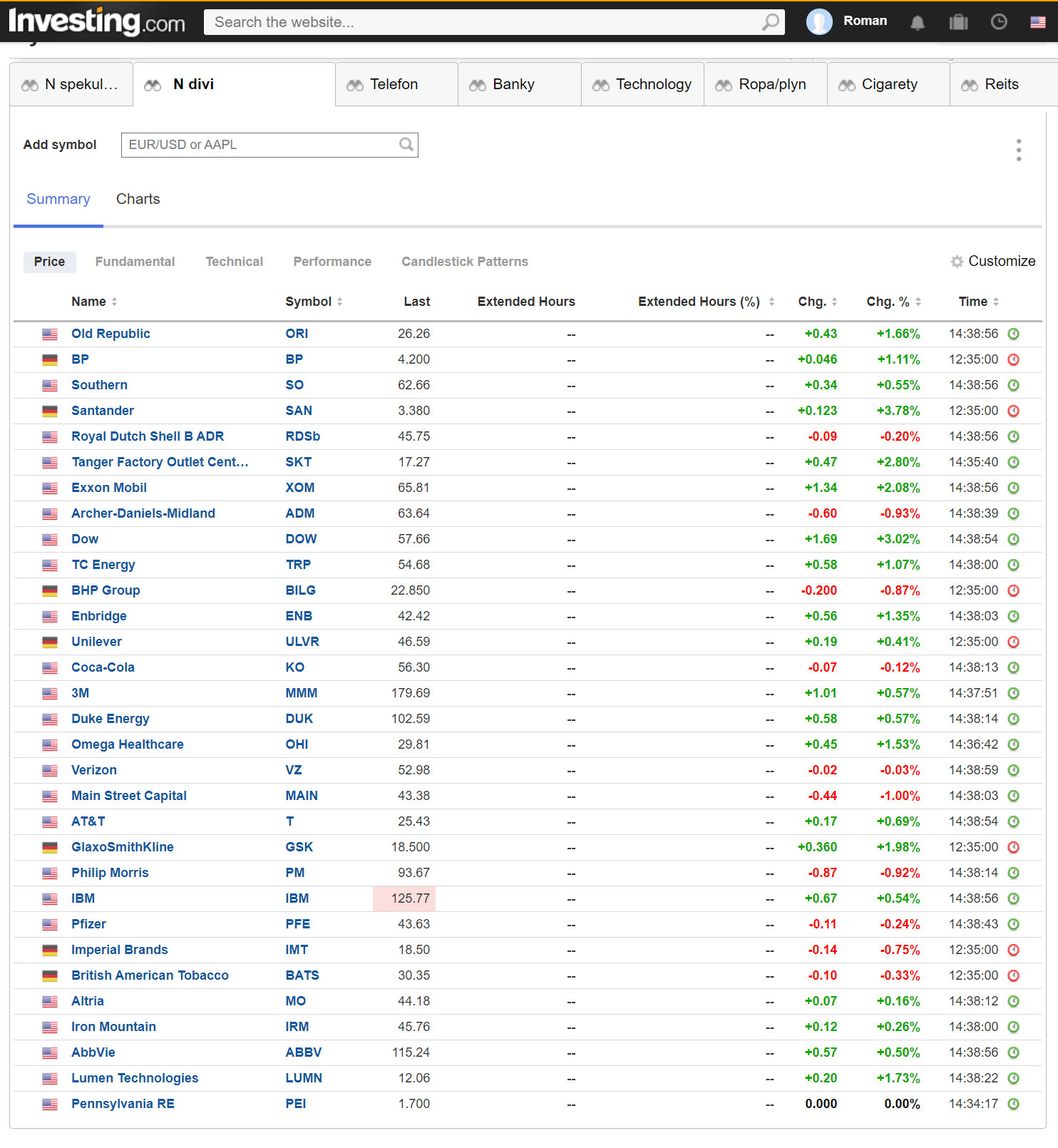The height and width of the screenshot is (1148, 1058).
Task: Click the green clock icon for Verizon
Action: (x=1013, y=770)
